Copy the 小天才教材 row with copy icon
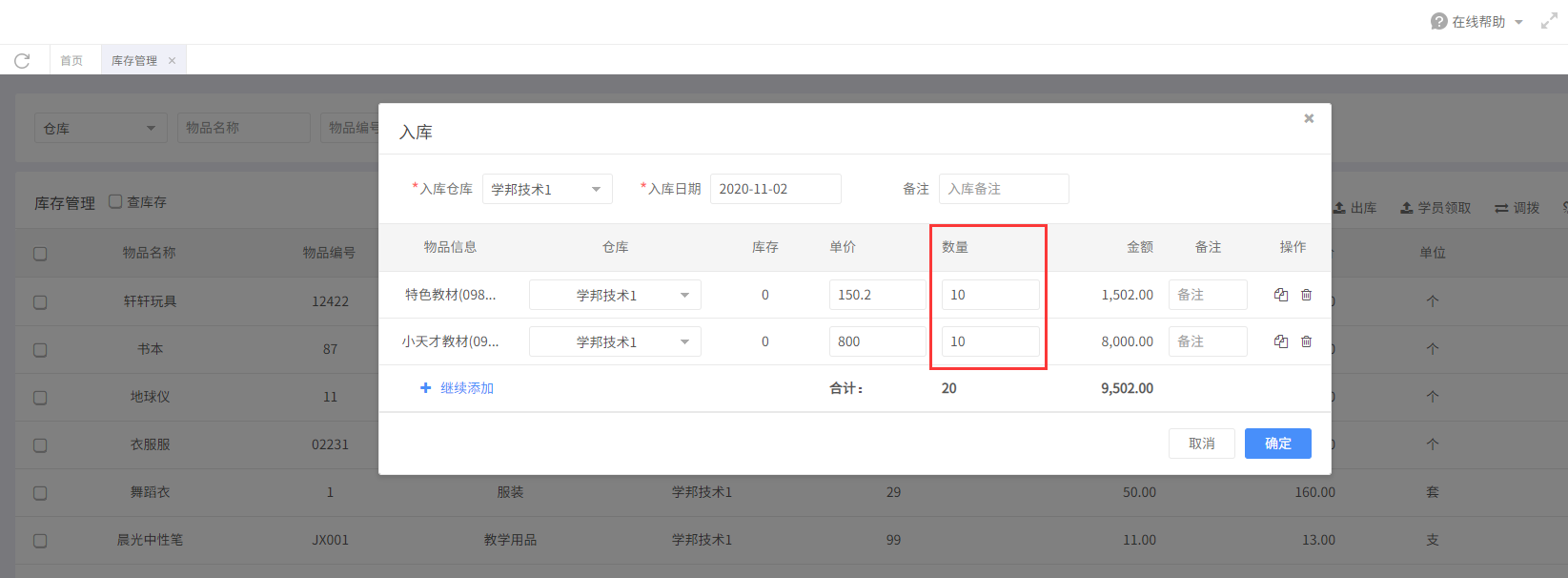Image resolution: width=1568 pixels, height=578 pixels. pyautogui.click(x=1281, y=341)
